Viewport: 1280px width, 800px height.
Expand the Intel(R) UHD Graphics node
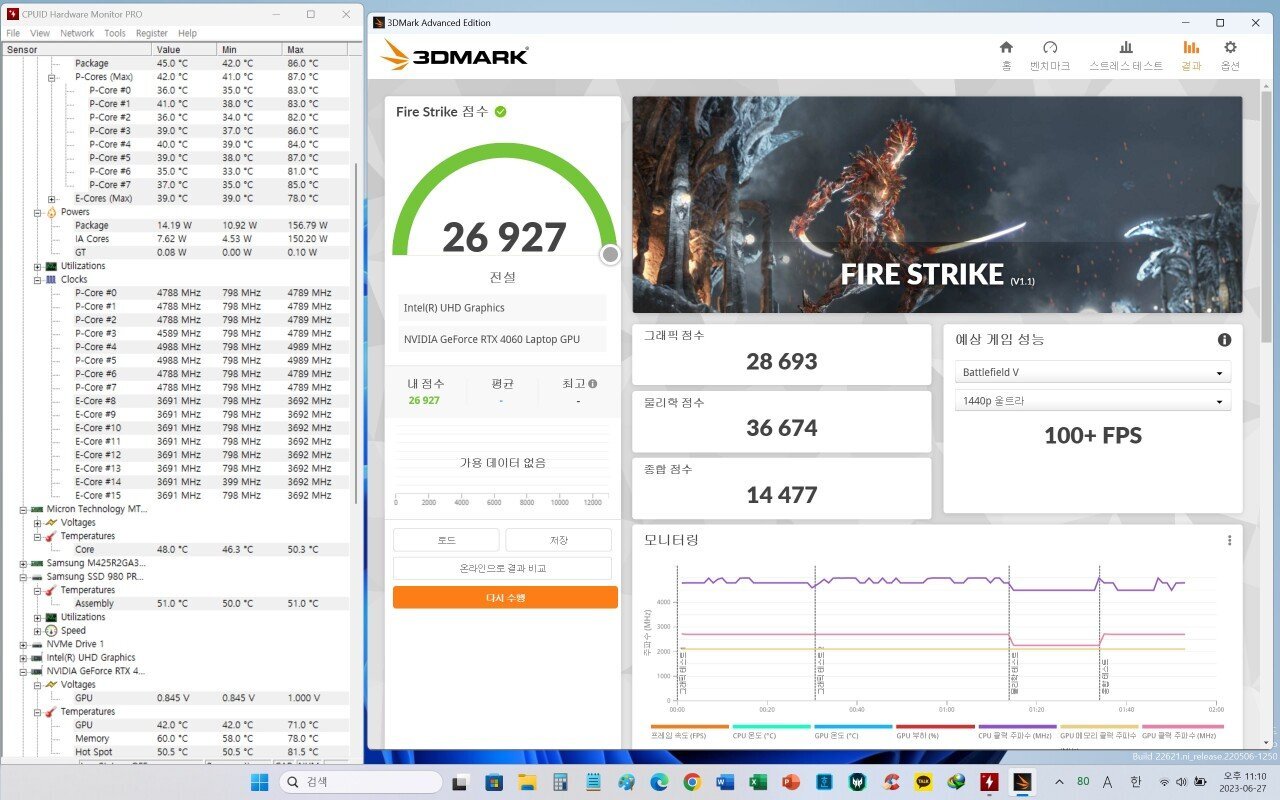[x=23, y=658]
